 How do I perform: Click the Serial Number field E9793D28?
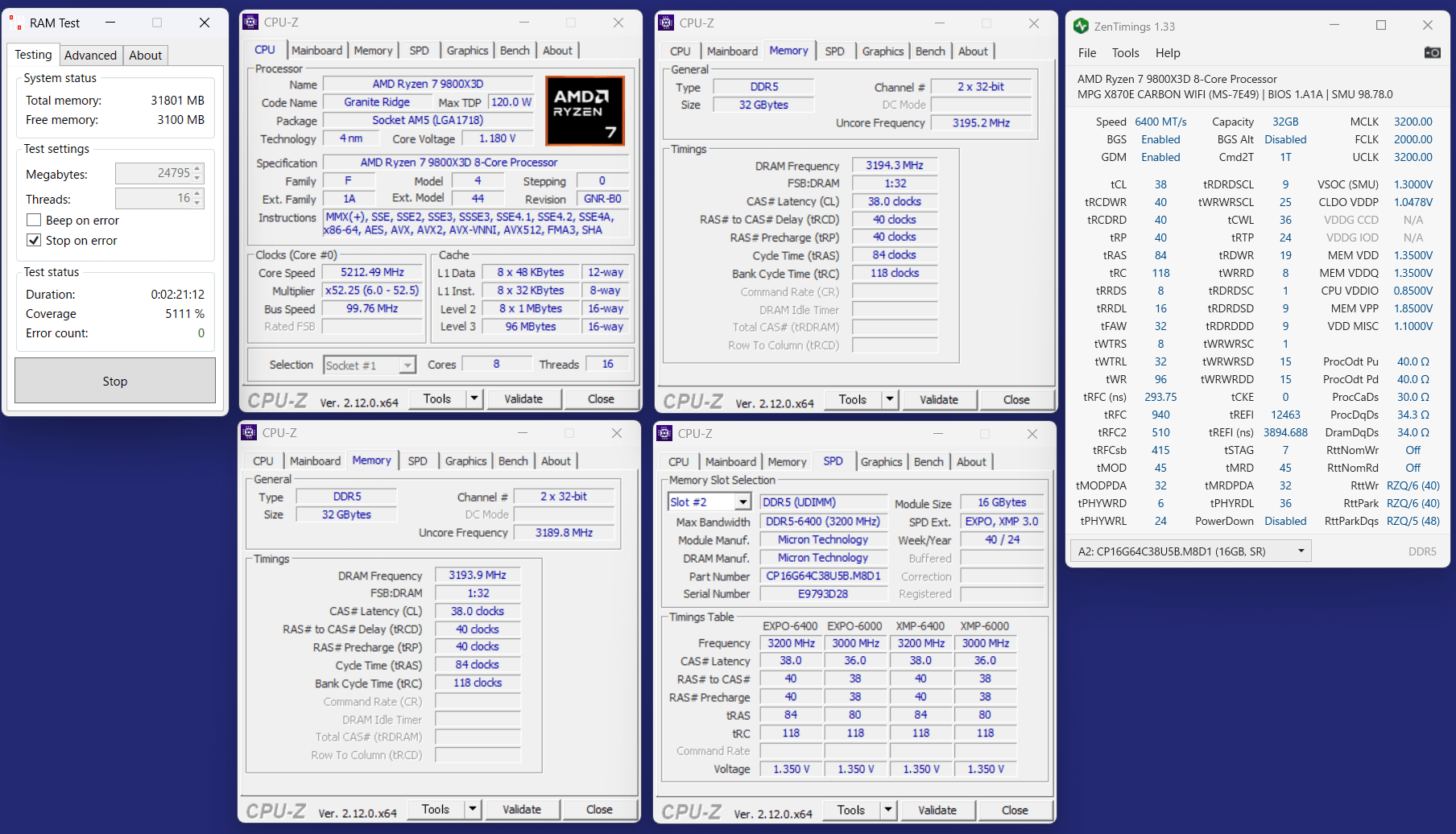pos(823,594)
